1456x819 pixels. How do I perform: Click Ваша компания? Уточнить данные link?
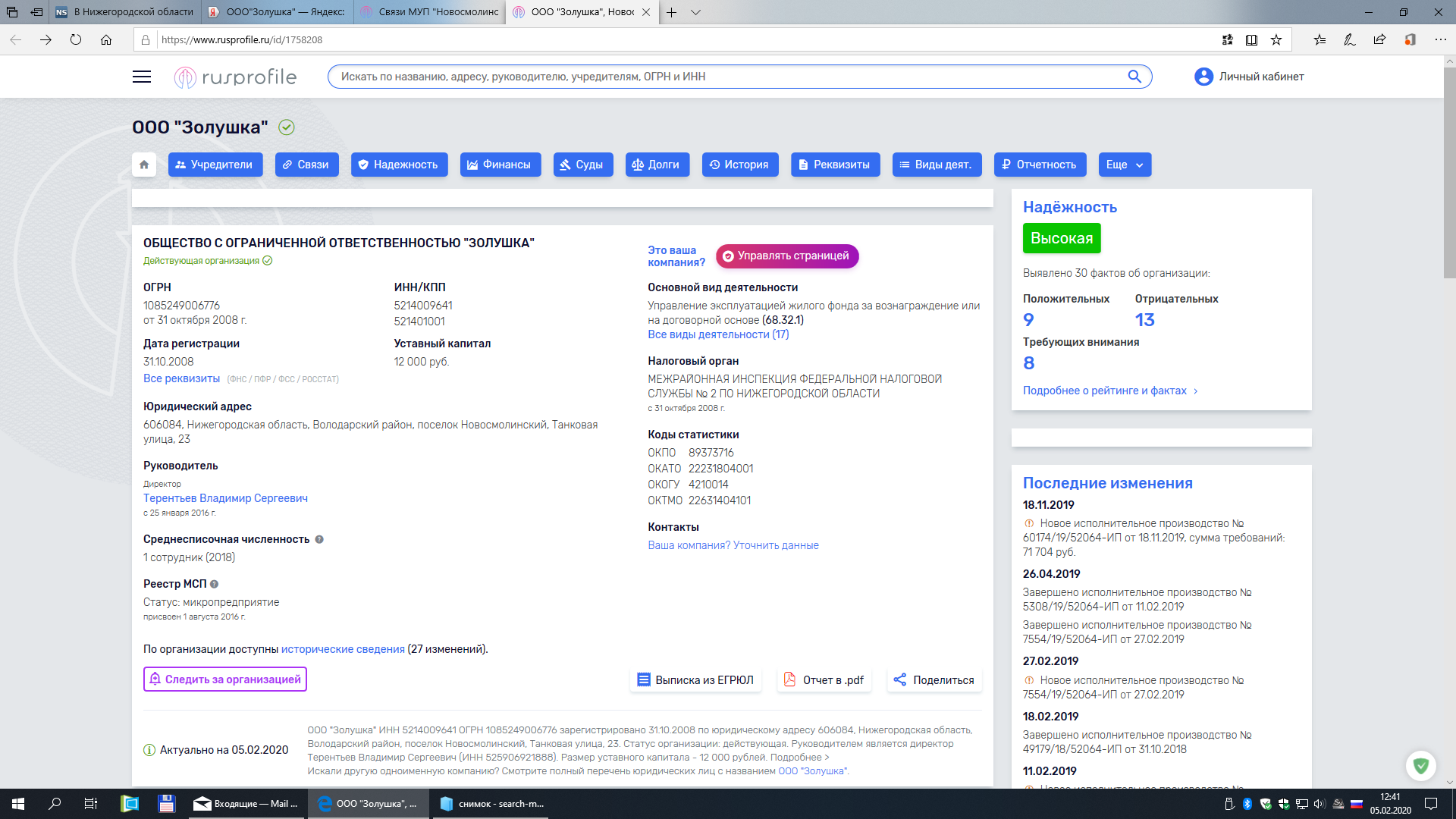coord(733,545)
